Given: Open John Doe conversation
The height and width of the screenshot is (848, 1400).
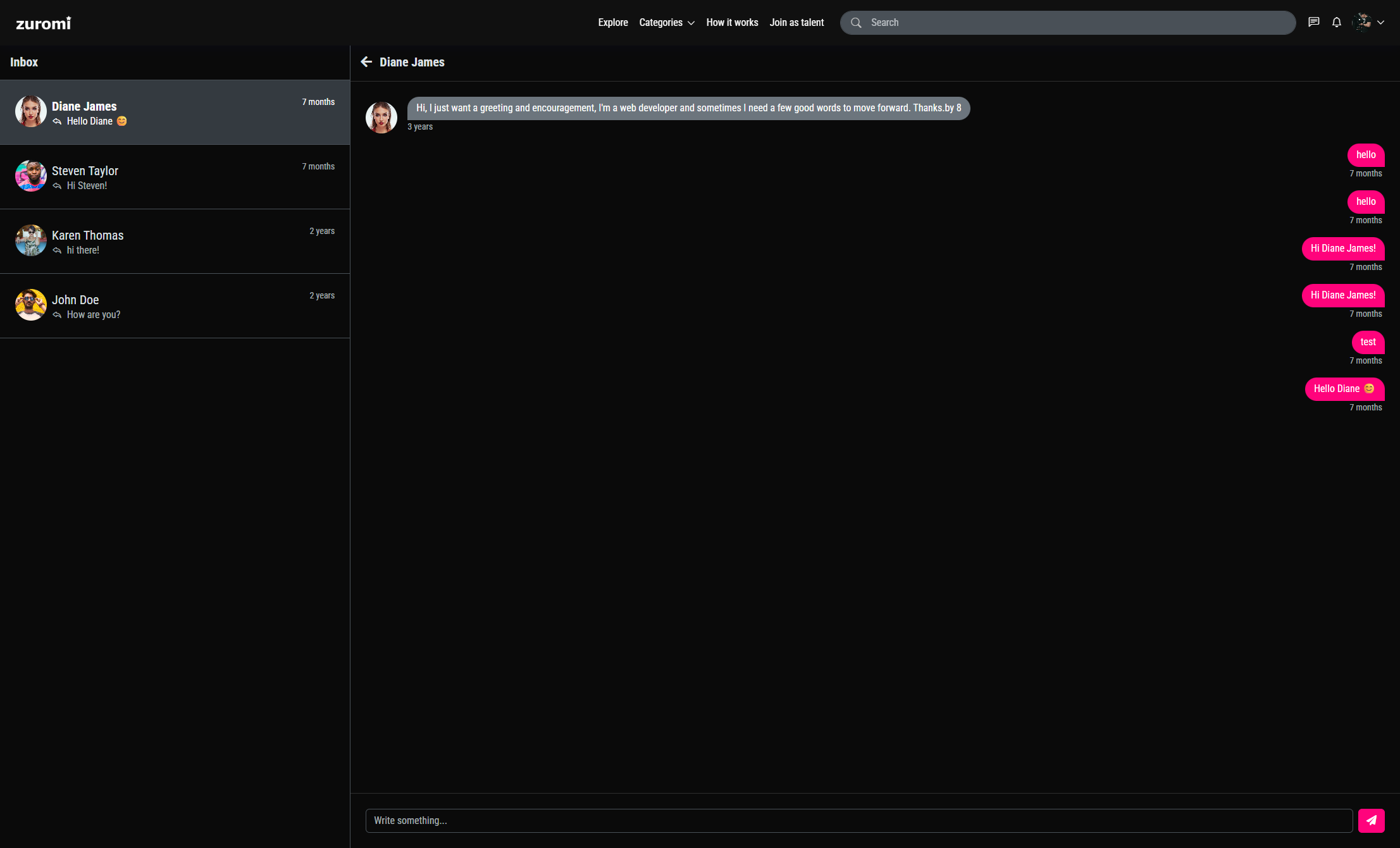Looking at the screenshot, I should [175, 305].
